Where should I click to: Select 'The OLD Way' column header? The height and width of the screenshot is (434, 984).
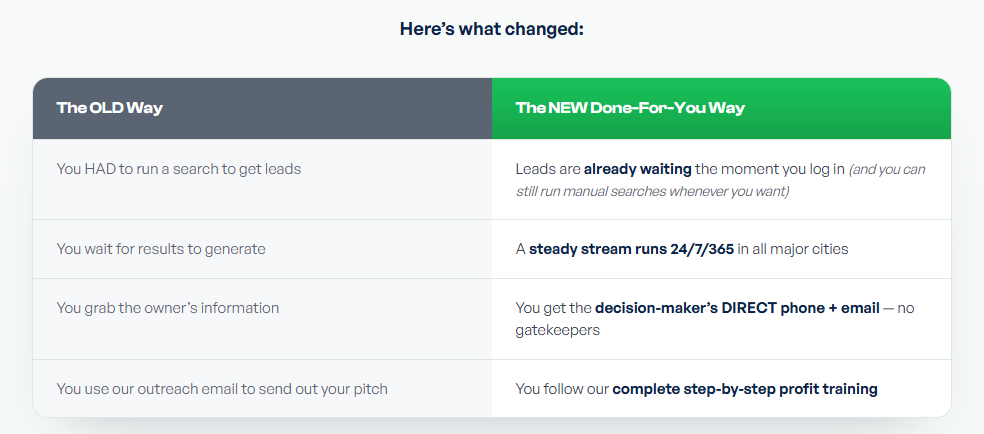click(109, 108)
